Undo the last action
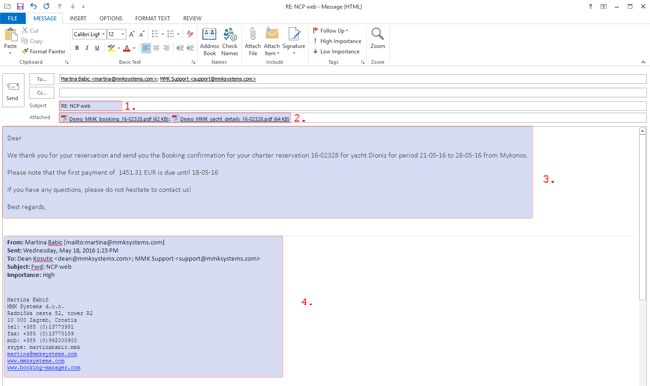Viewport: 650px width, 386px height. (x=33, y=6)
